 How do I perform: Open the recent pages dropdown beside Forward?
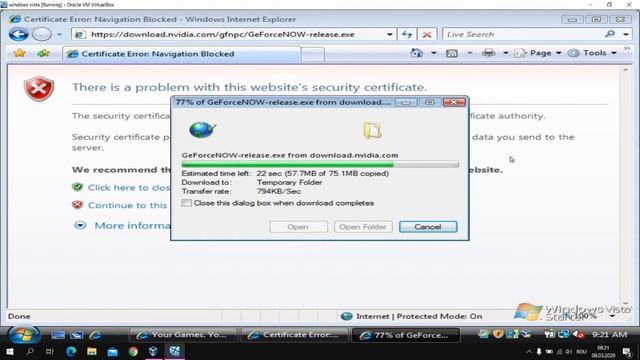60,35
